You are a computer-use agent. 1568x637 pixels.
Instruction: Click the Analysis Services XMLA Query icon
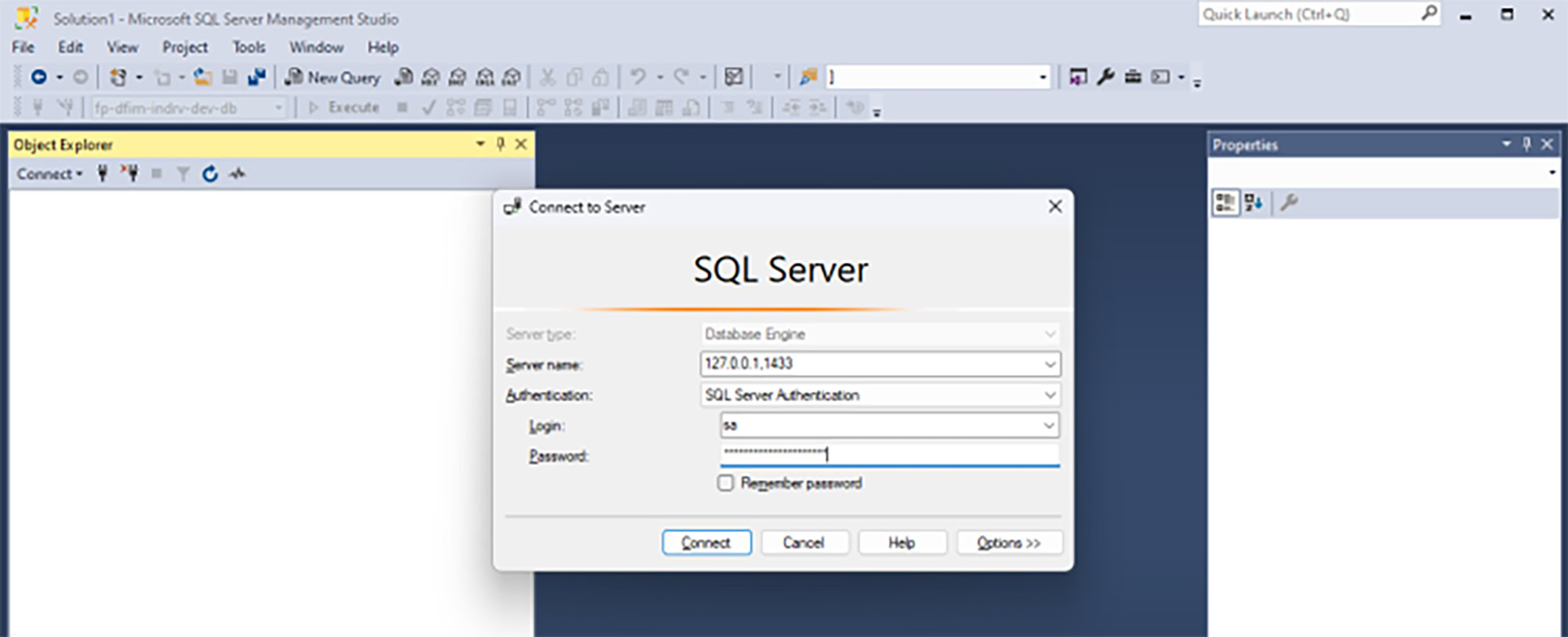pyautogui.click(x=485, y=77)
